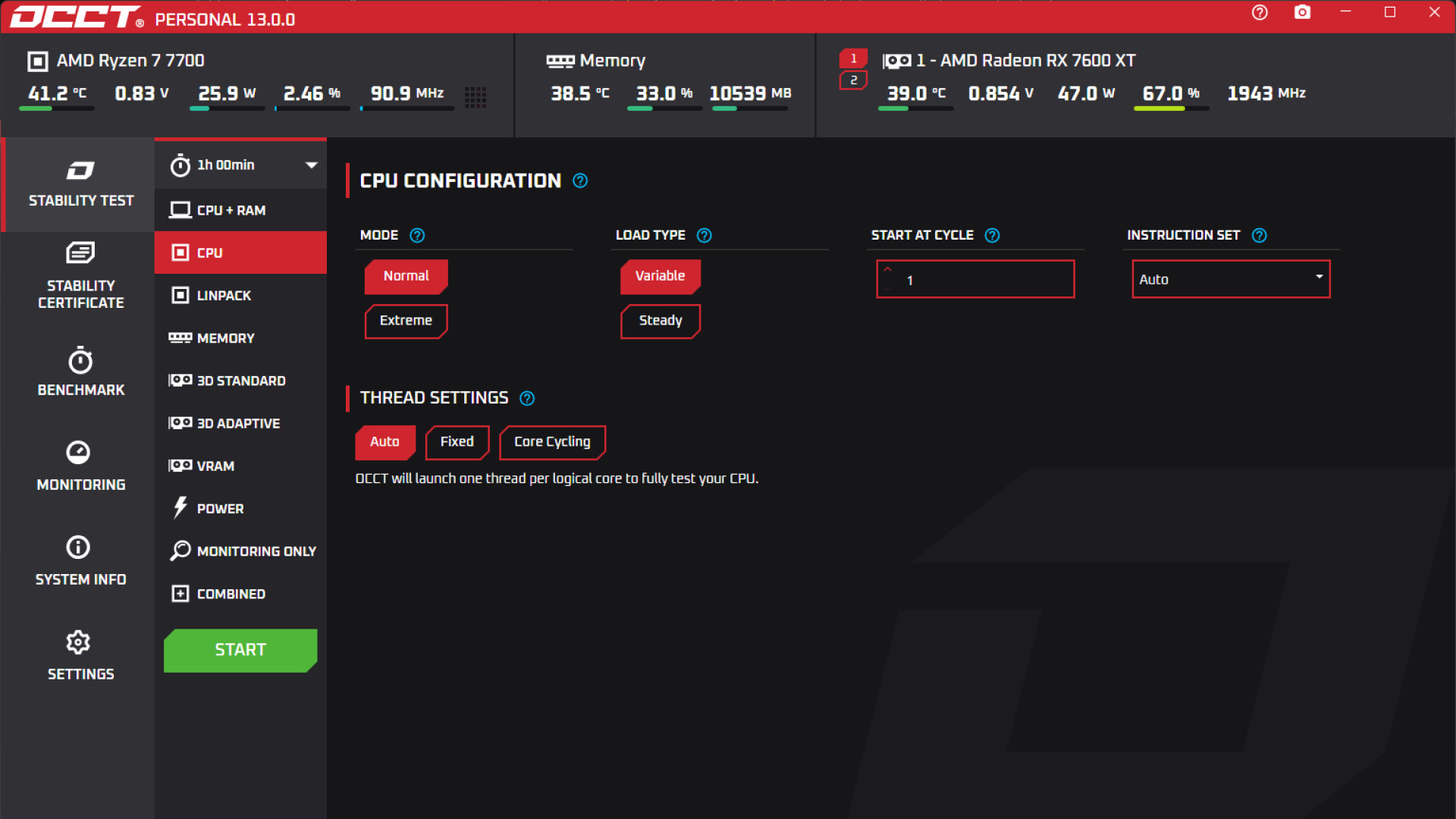Open the Stability Certificate section
Image resolution: width=1456 pixels, height=819 pixels.
(80, 275)
